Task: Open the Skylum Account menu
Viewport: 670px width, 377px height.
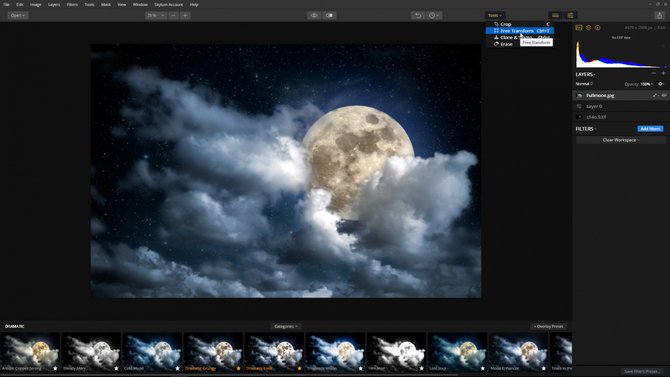Action: (x=168, y=4)
